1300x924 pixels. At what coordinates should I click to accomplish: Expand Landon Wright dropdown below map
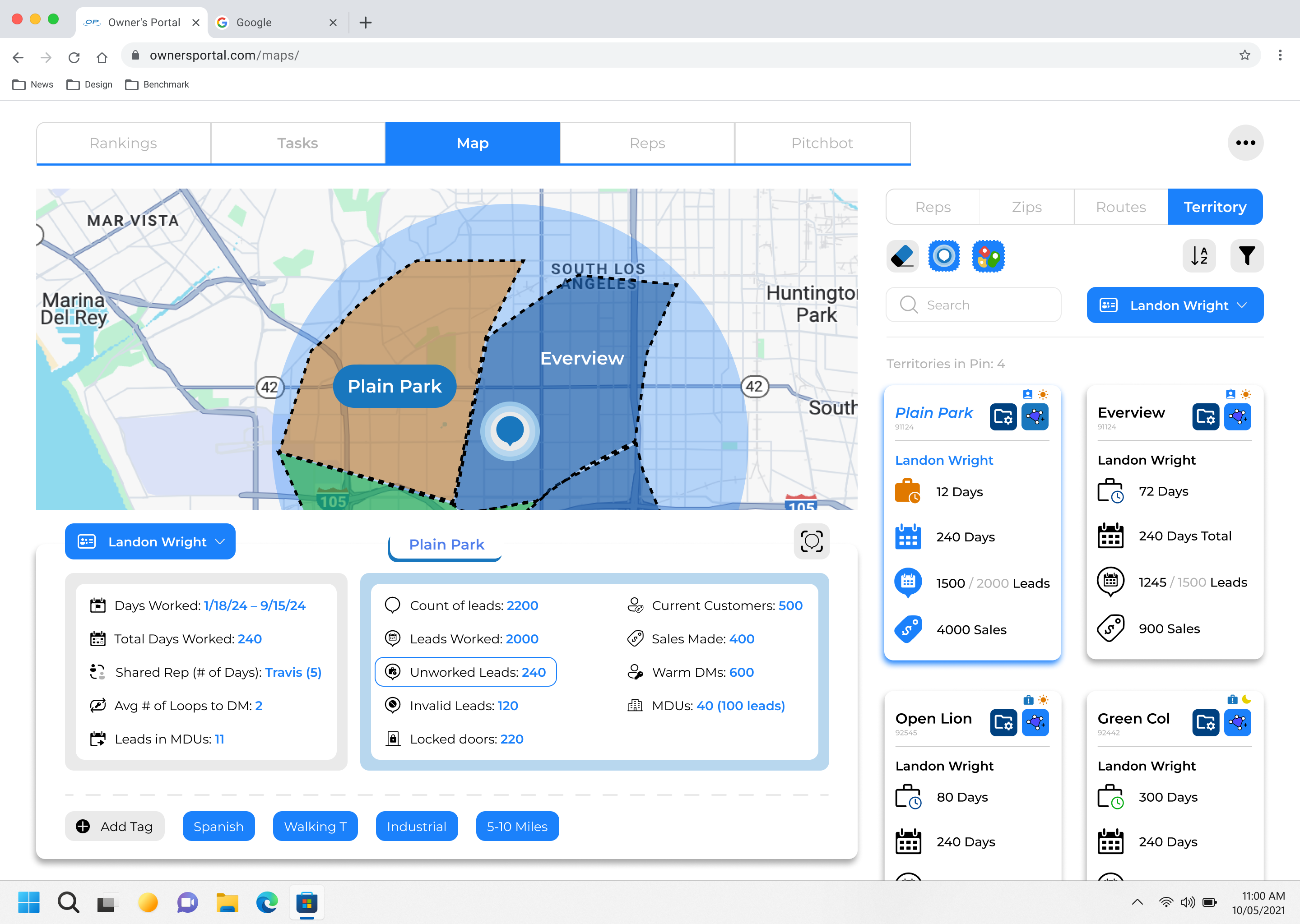[150, 542]
